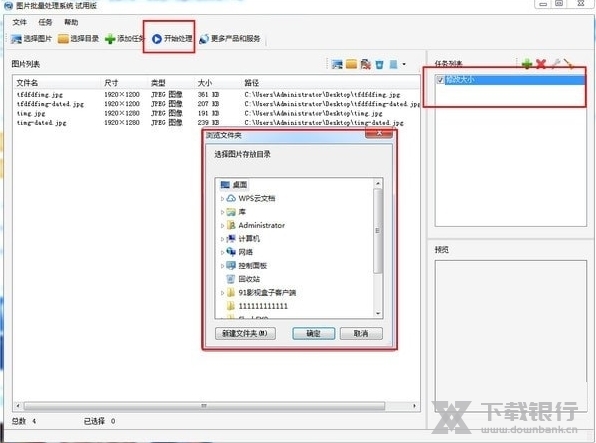
Task: Expand the Administrator tree node
Action: pyautogui.click(x=222, y=225)
